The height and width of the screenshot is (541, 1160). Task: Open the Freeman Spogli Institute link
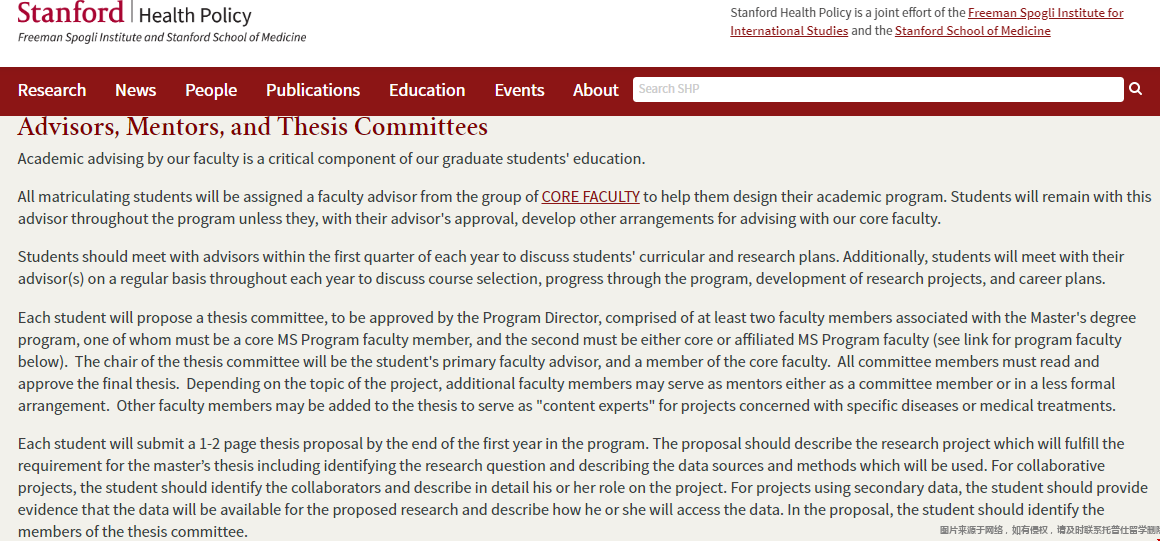click(1045, 13)
